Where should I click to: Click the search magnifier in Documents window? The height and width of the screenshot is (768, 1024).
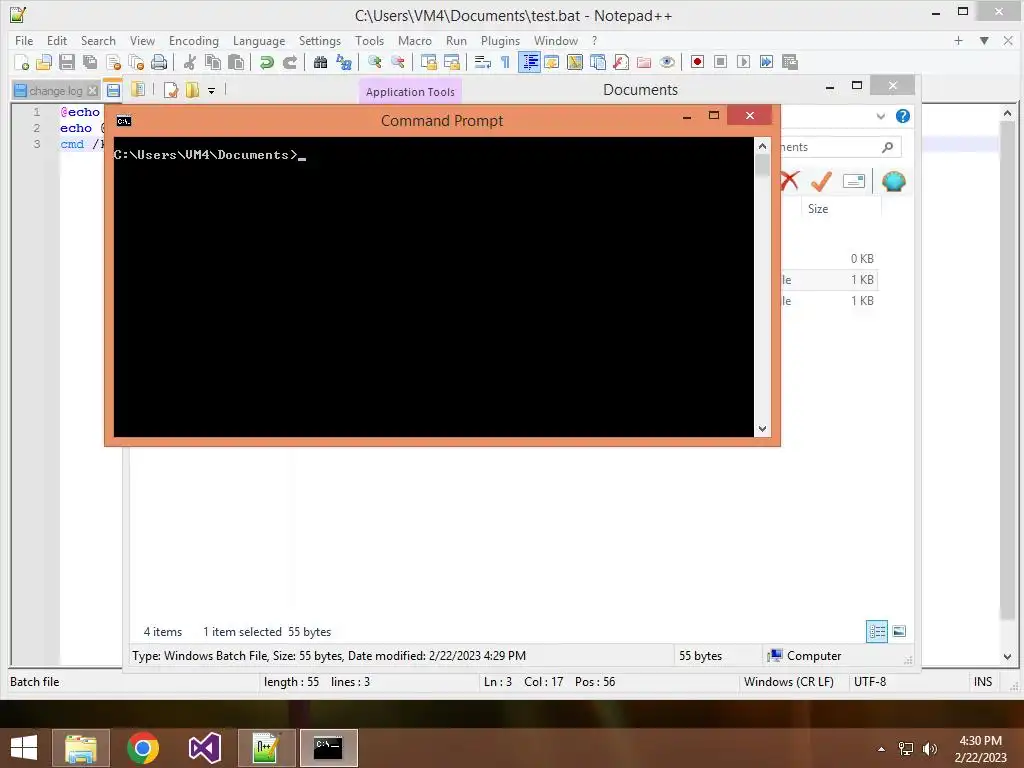pos(887,147)
